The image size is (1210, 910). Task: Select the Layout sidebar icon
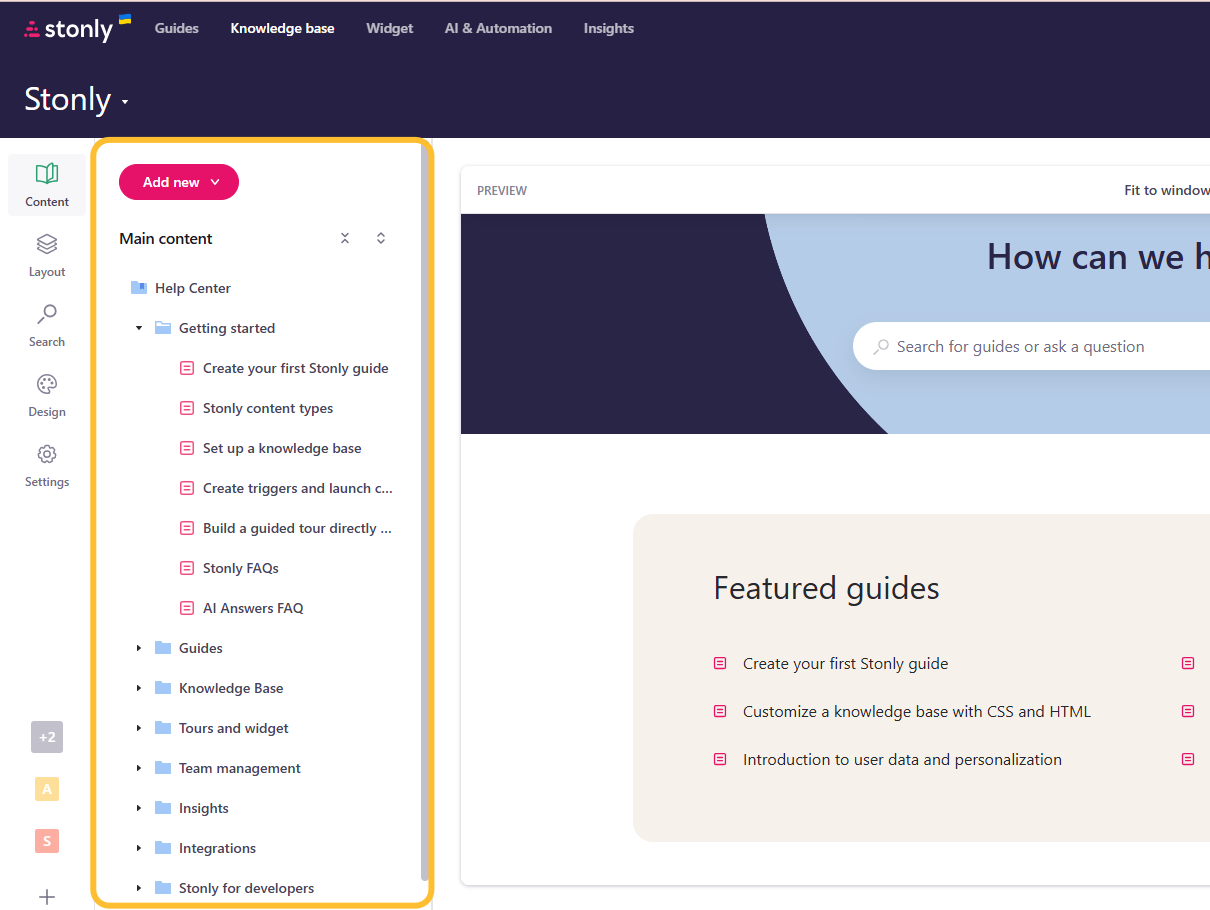point(46,253)
